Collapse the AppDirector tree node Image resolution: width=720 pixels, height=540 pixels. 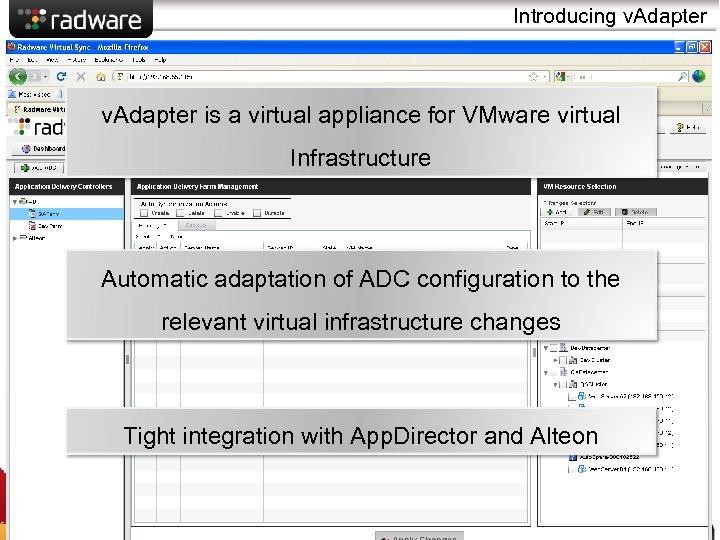(x=15, y=202)
